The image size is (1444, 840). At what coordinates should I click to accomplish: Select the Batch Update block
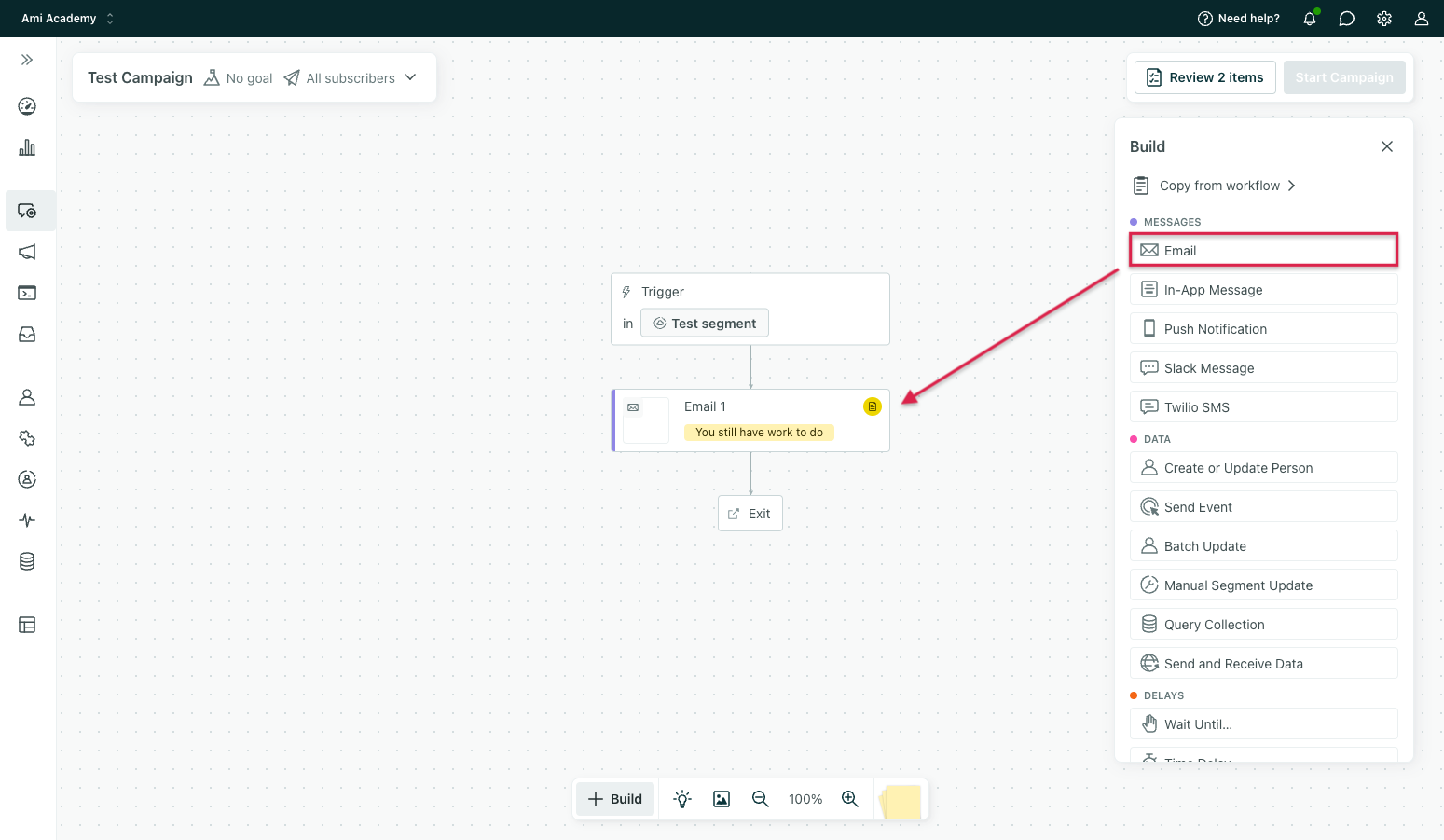[x=1264, y=546]
